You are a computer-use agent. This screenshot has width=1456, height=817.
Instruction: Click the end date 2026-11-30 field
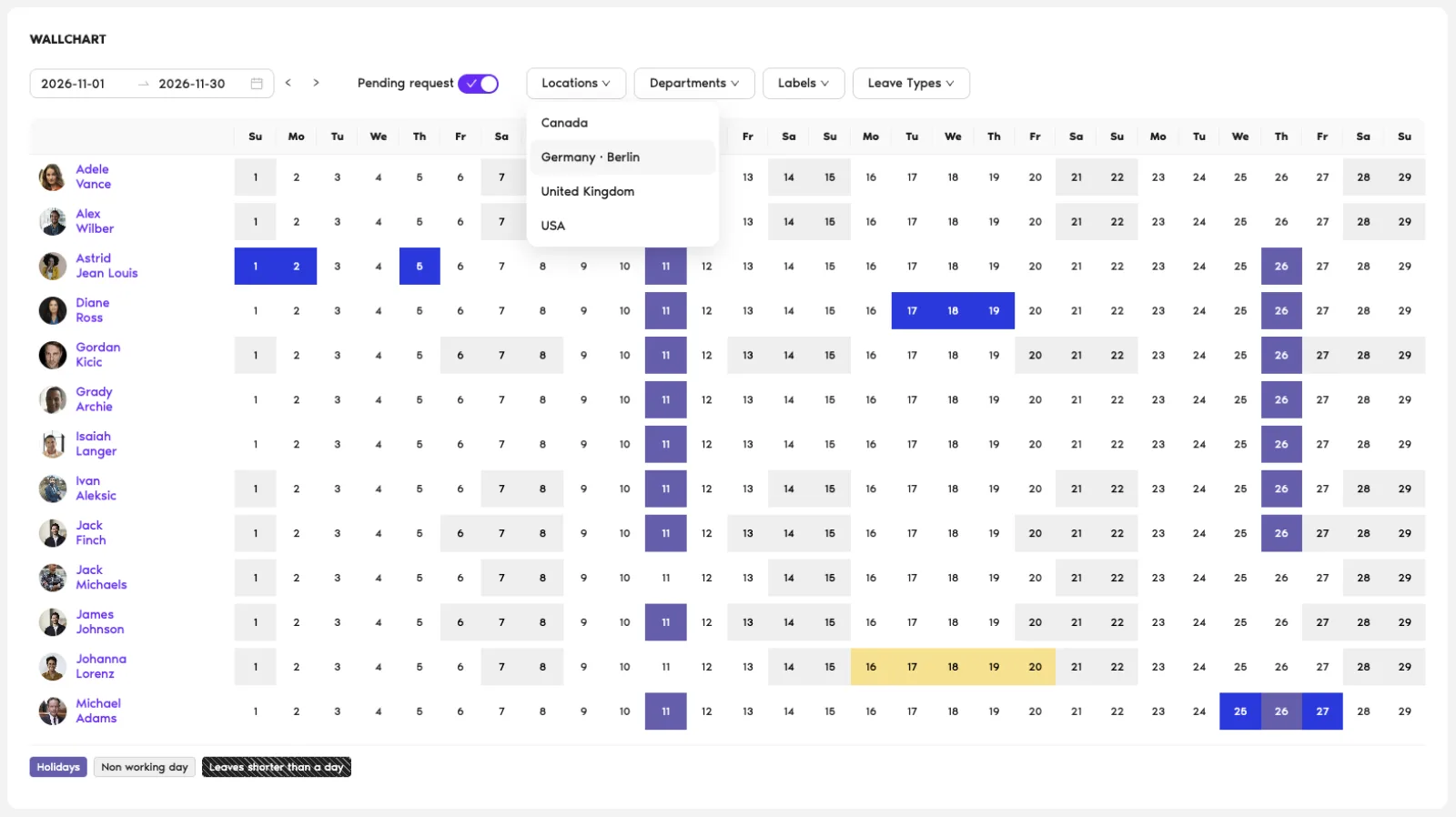click(x=192, y=84)
